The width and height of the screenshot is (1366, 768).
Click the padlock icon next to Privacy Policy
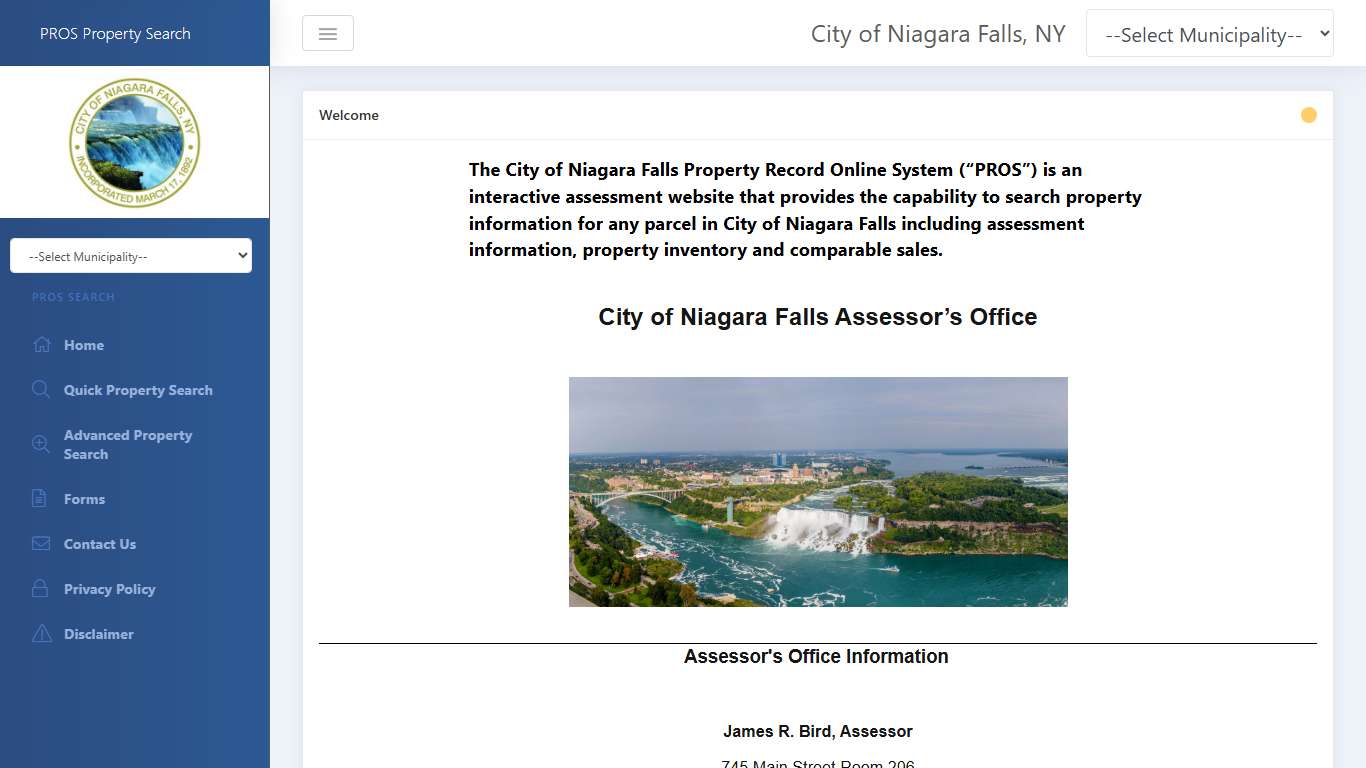41,588
